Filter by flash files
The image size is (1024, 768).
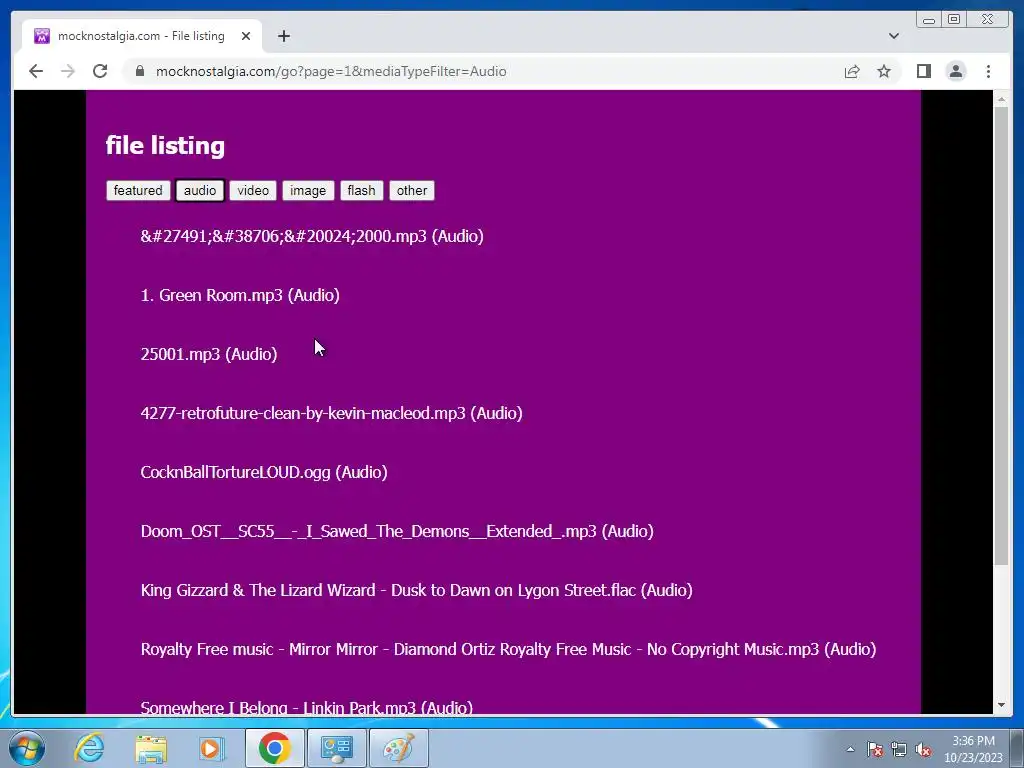361,191
